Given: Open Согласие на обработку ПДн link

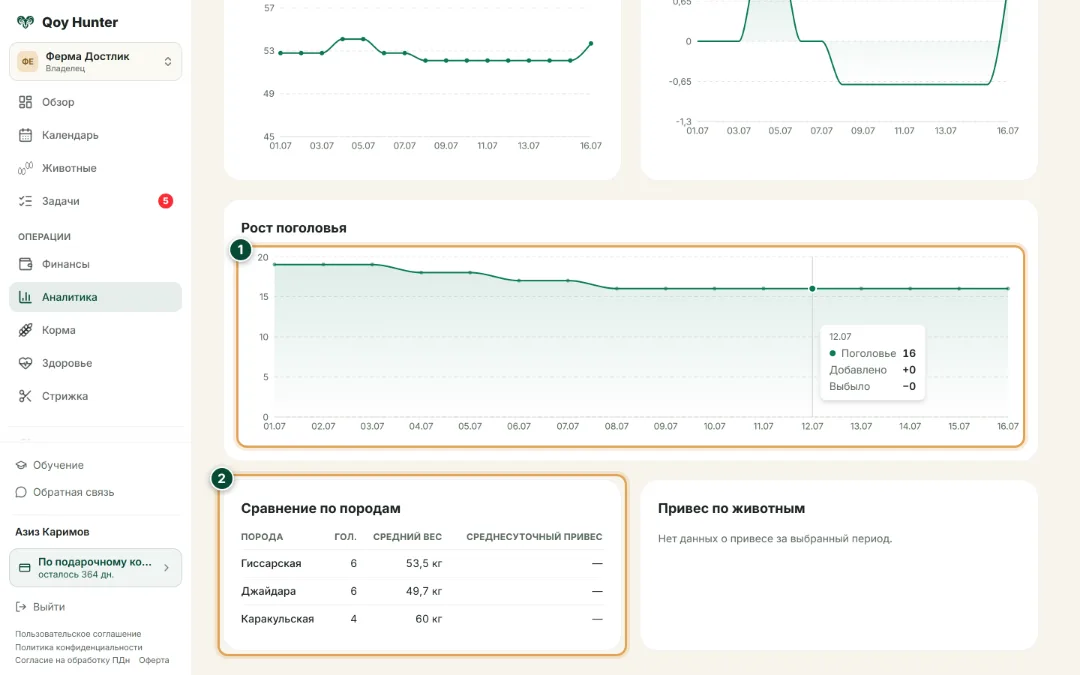Looking at the screenshot, I should [x=72, y=660].
